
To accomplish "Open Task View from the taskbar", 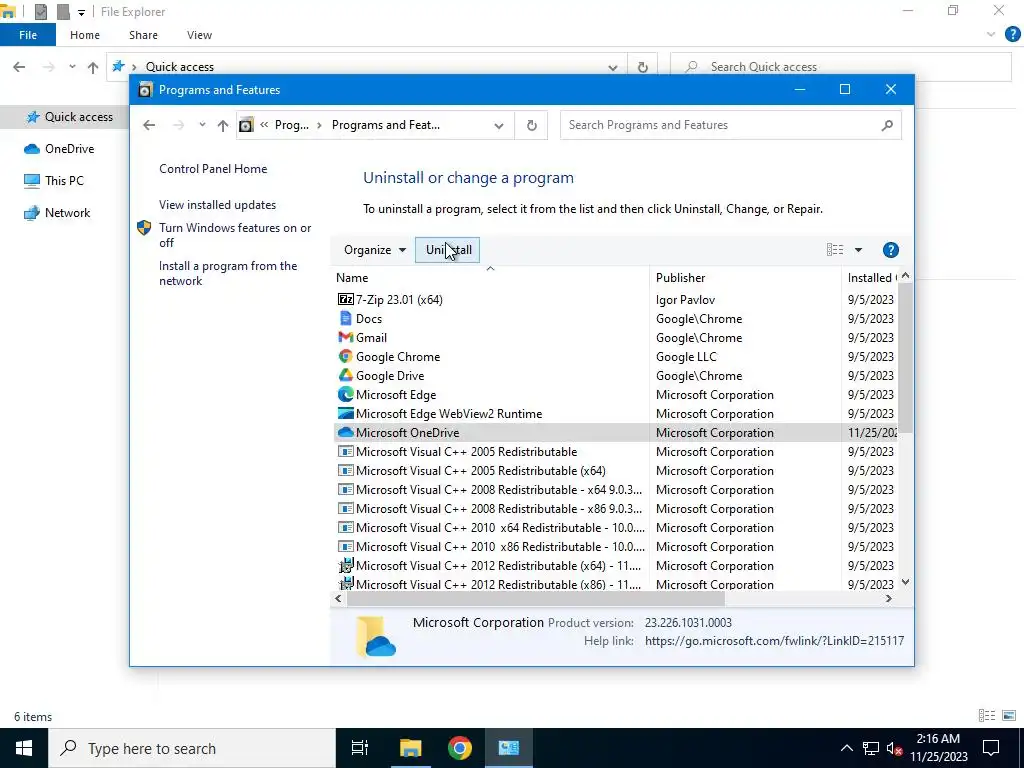I will tap(359, 748).
